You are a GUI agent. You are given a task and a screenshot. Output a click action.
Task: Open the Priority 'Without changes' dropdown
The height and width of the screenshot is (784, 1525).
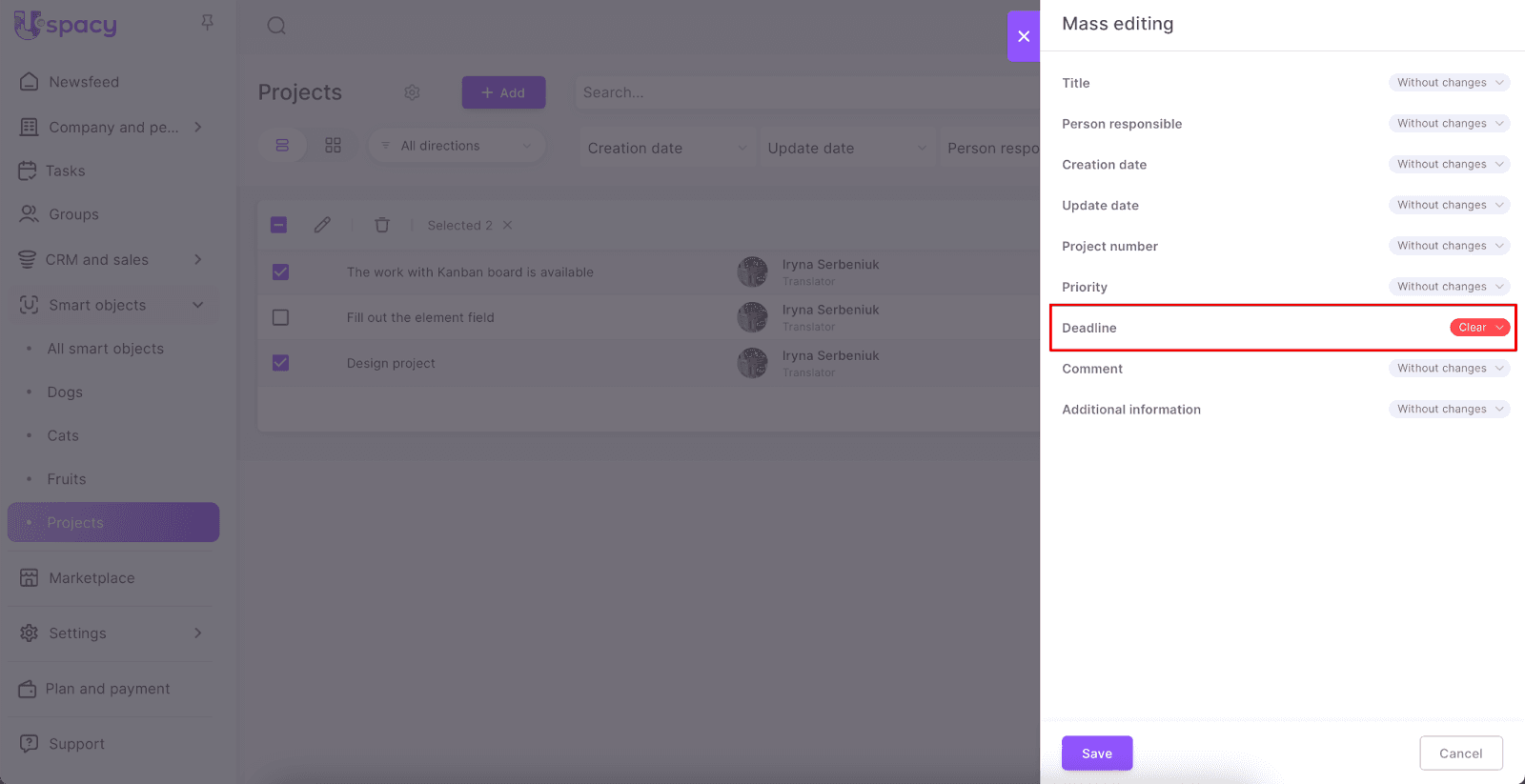tap(1449, 287)
